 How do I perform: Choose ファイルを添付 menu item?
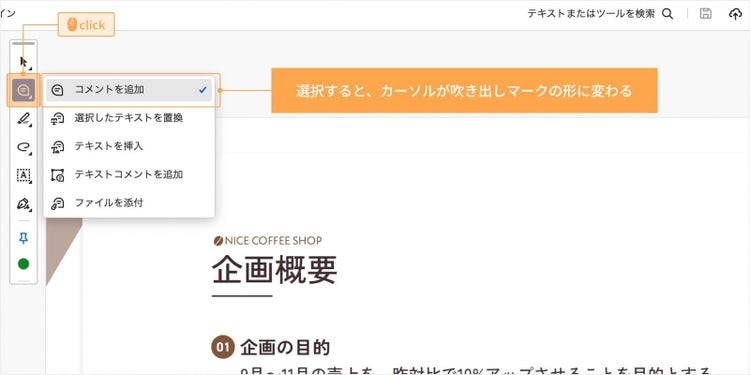(x=129, y=203)
